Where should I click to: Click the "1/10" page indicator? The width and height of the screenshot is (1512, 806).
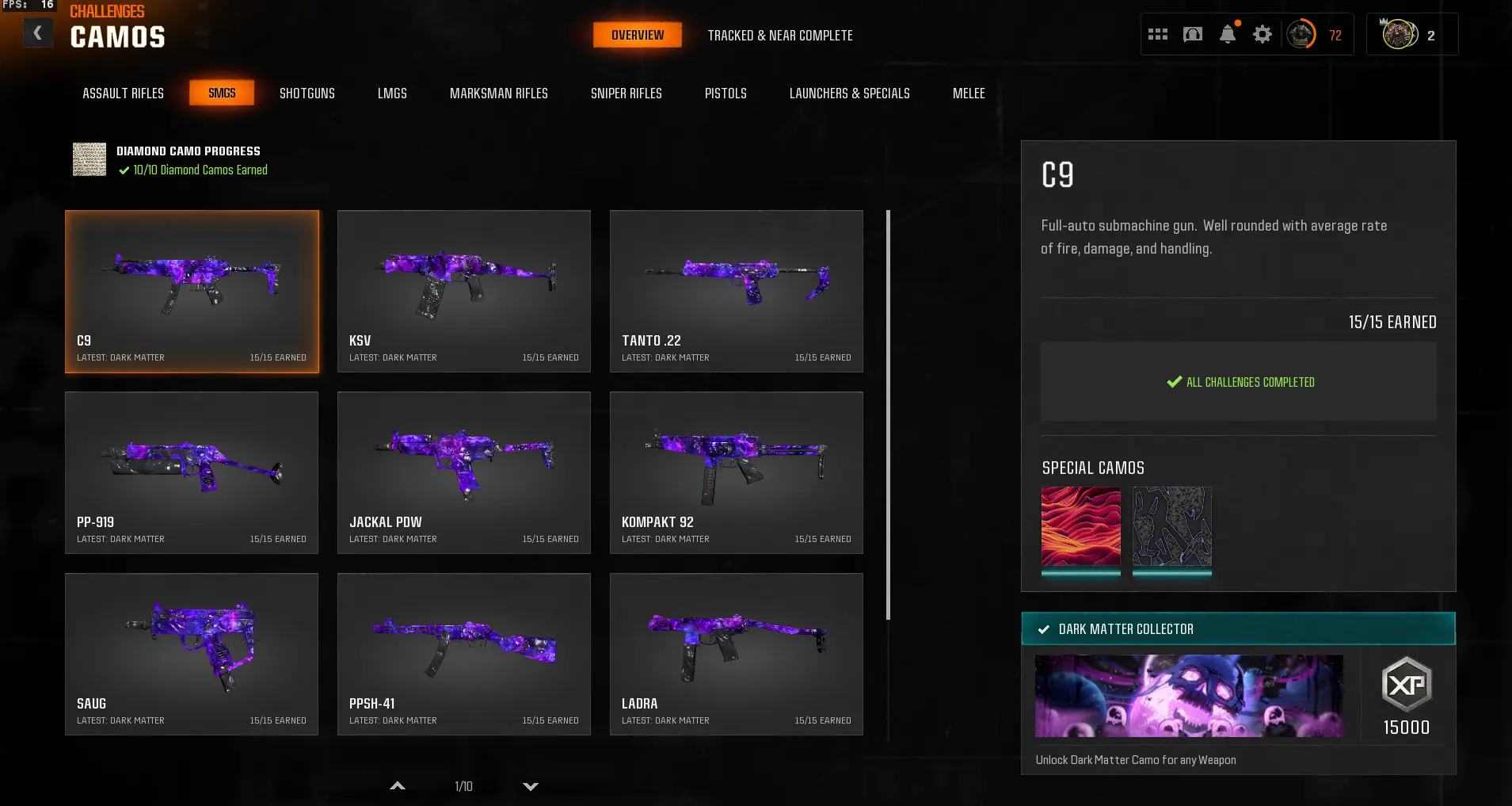463,786
